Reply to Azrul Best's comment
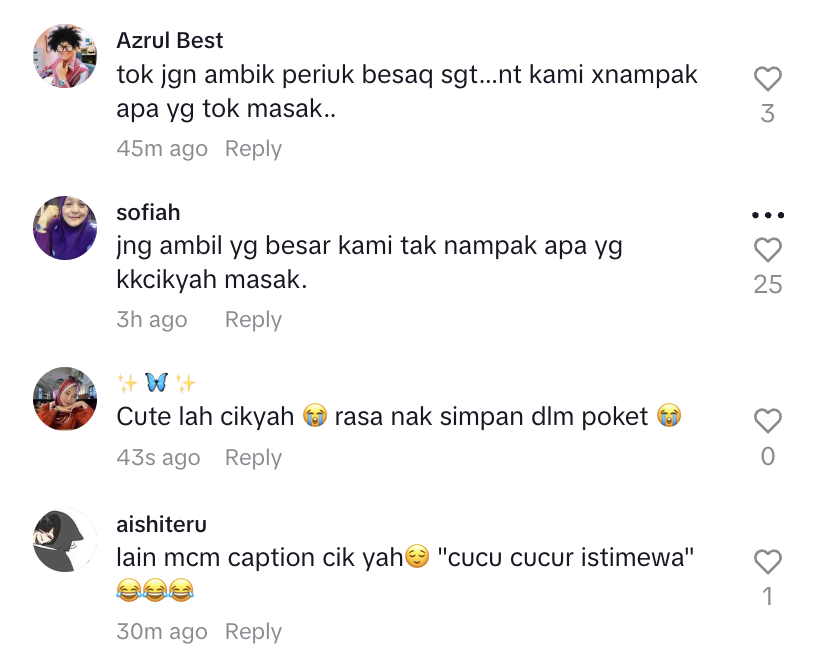The image size is (820, 664). 253,148
